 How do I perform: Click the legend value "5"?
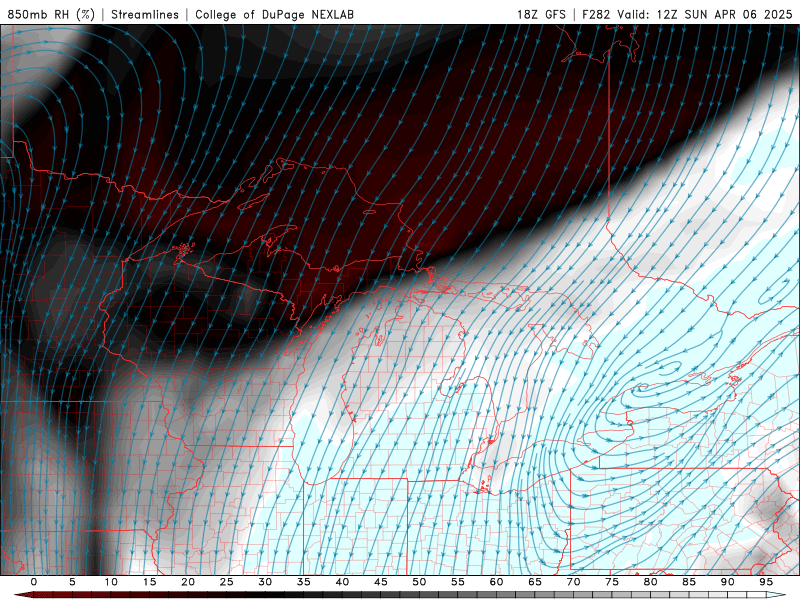coord(72,582)
